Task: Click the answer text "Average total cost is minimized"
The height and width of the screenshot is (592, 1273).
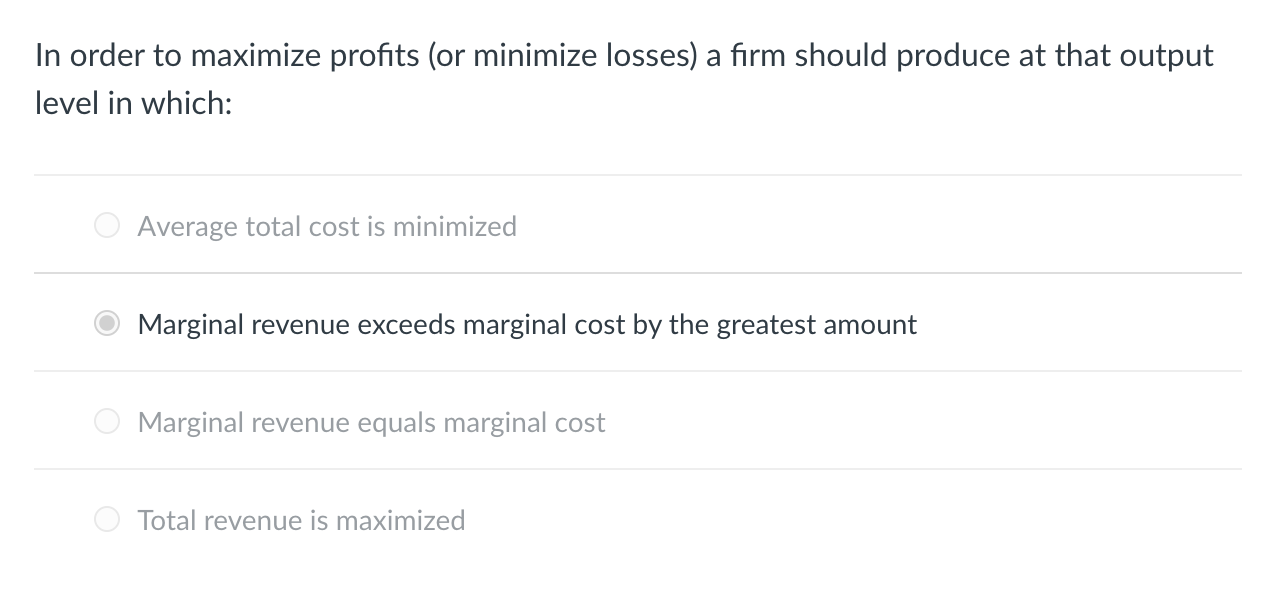Action: click(327, 226)
